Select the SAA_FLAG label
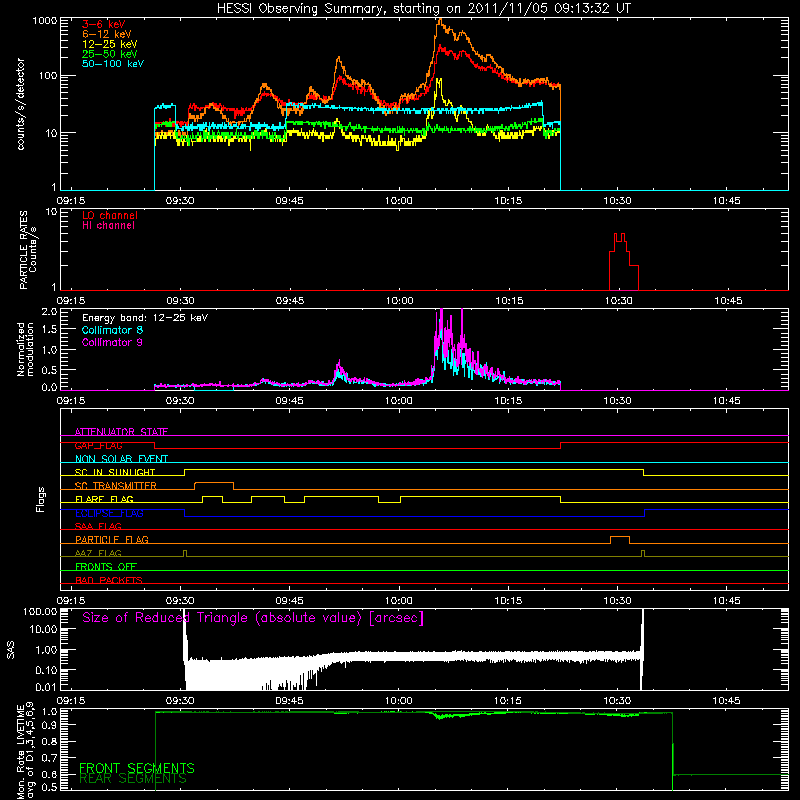800x800 pixels. [98, 526]
